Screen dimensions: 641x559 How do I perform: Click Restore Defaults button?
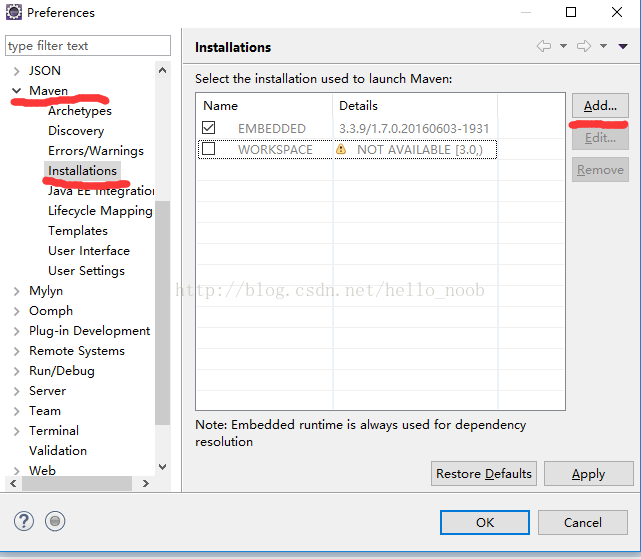click(x=484, y=474)
